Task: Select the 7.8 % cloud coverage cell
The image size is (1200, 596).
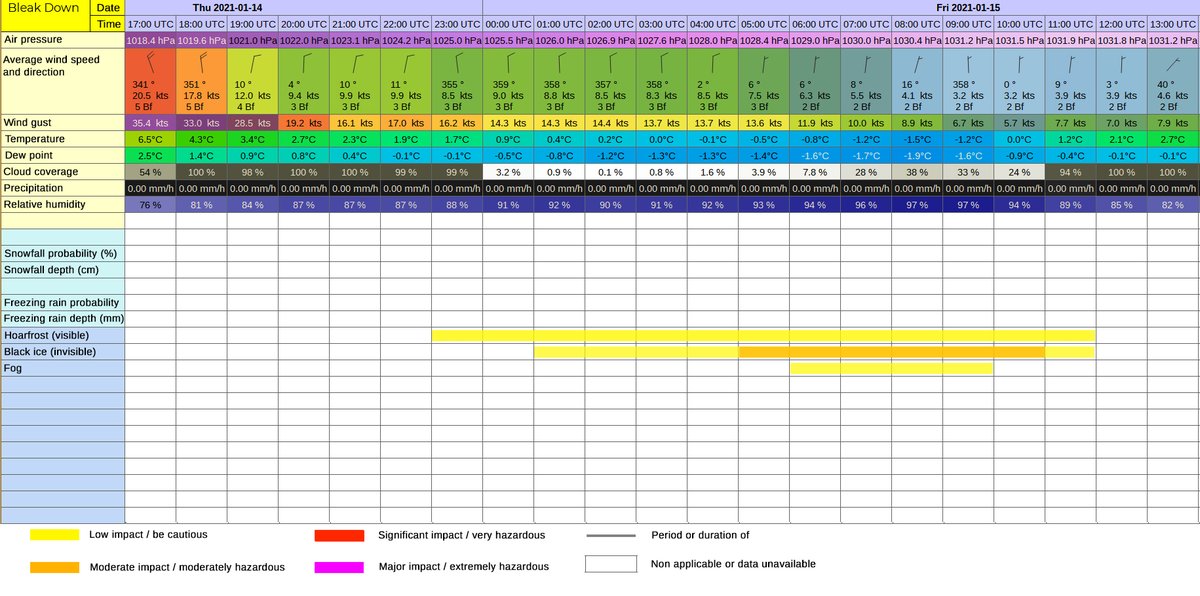Action: point(815,171)
